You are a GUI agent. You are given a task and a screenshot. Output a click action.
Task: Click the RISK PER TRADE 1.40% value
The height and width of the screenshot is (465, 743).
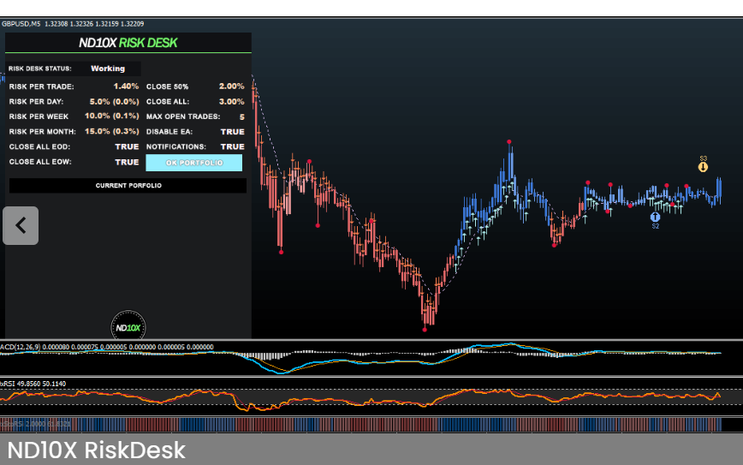pyautogui.click(x=126, y=86)
